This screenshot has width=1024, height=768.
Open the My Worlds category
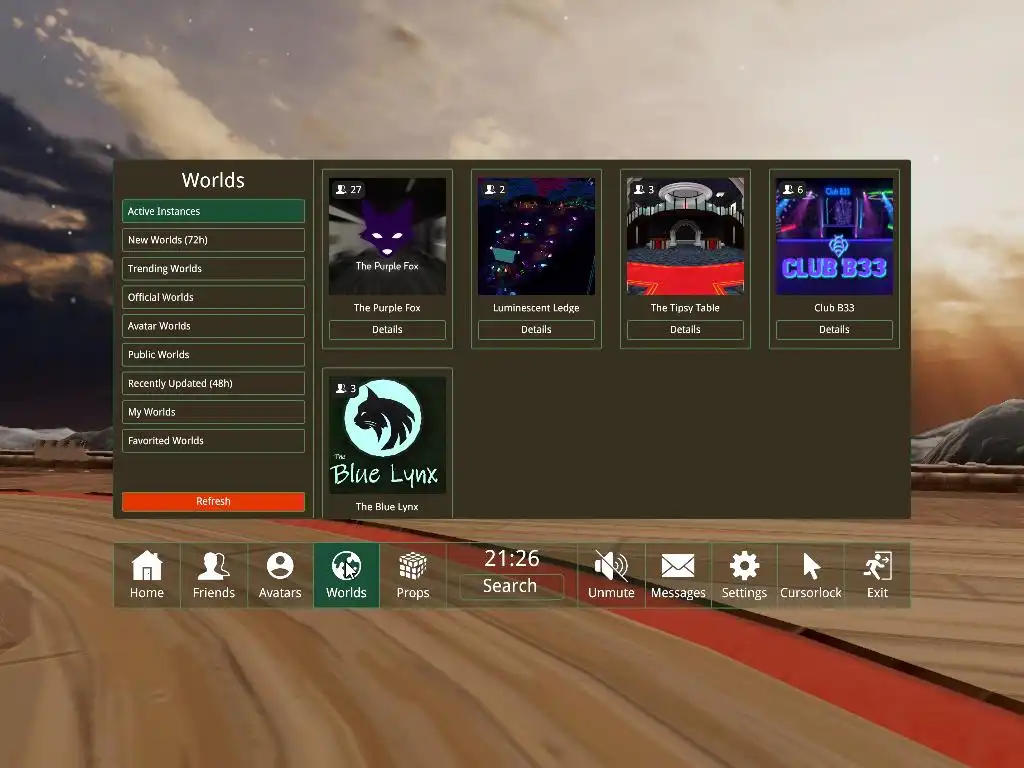[x=213, y=412]
